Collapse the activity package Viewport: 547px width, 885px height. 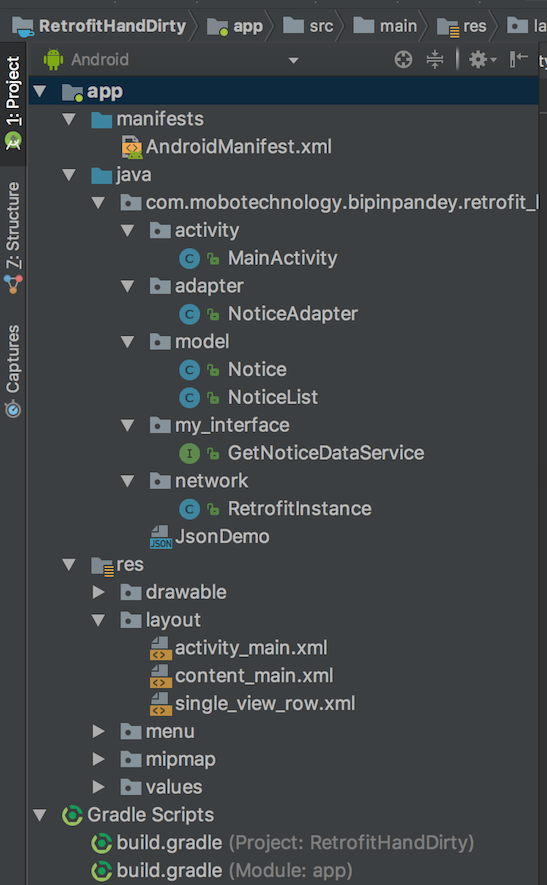click(x=128, y=230)
